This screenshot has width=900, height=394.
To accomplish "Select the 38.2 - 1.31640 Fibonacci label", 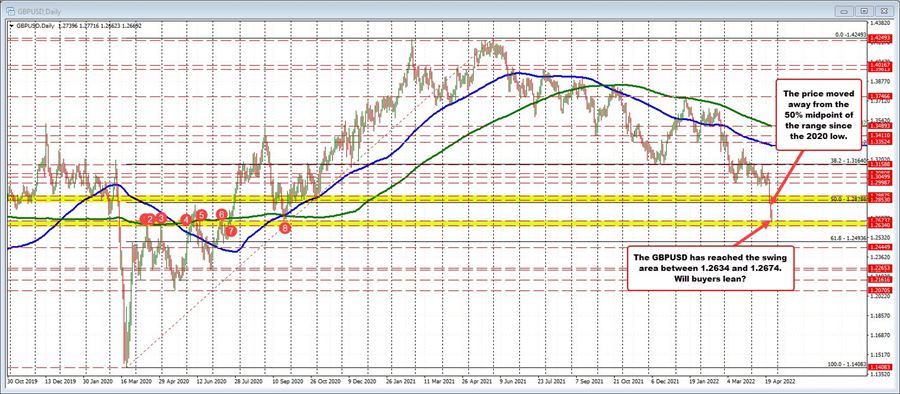I will pos(848,161).
